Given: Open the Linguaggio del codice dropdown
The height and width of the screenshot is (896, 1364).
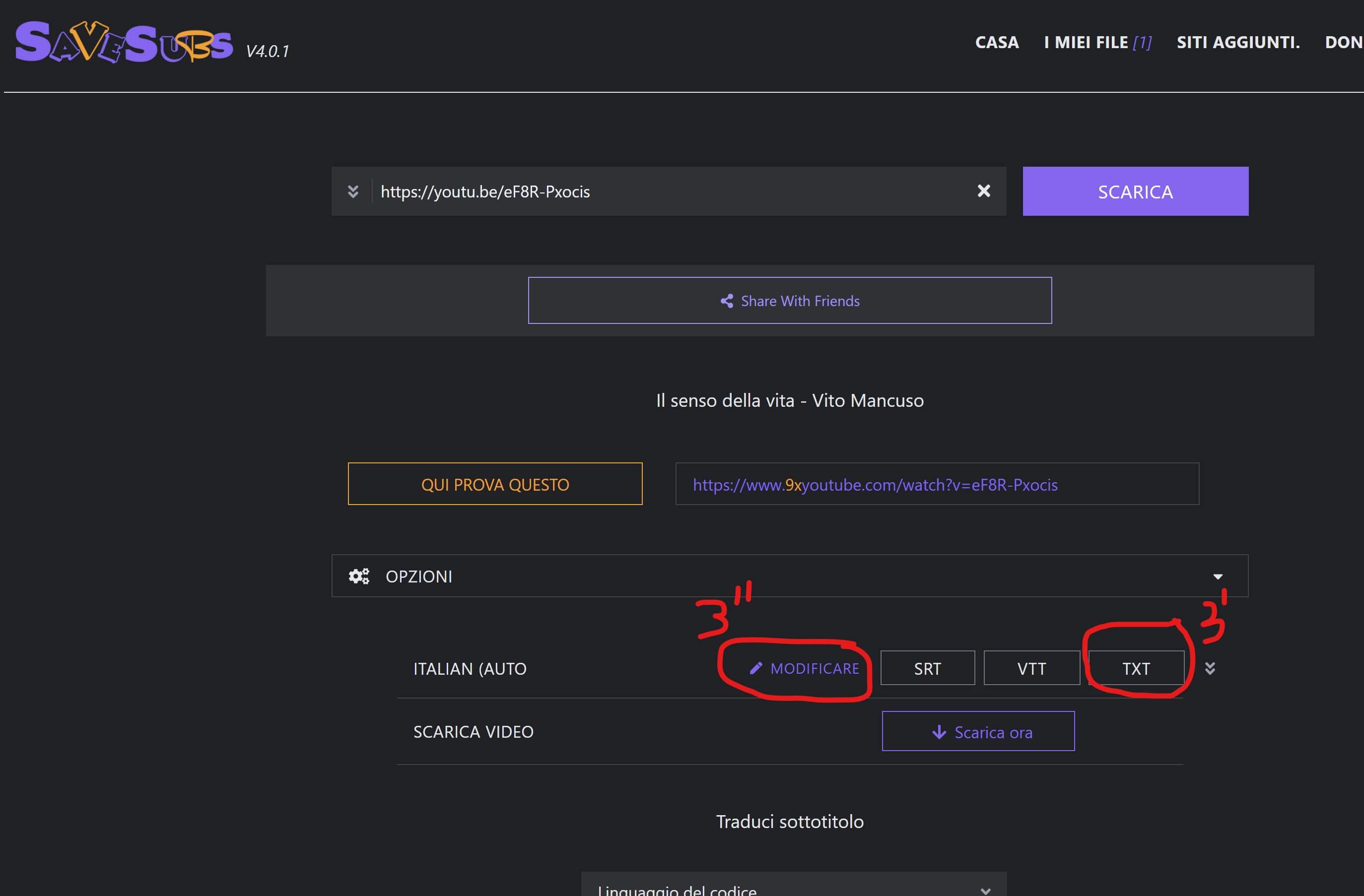Looking at the screenshot, I should pos(793,888).
